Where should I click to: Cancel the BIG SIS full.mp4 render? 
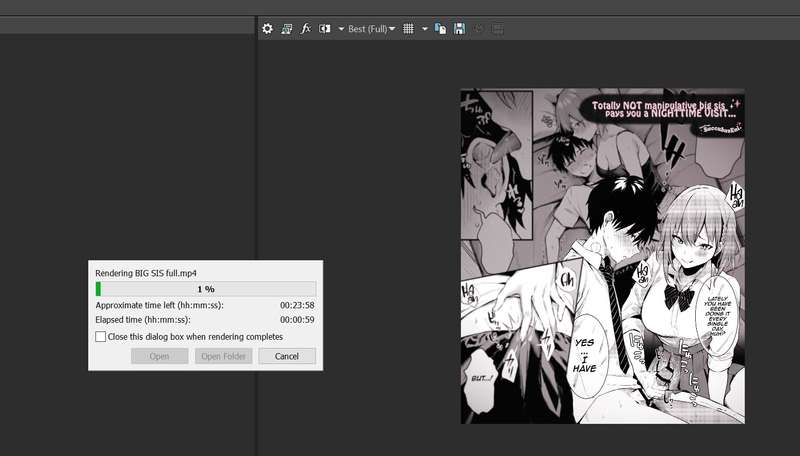(287, 356)
